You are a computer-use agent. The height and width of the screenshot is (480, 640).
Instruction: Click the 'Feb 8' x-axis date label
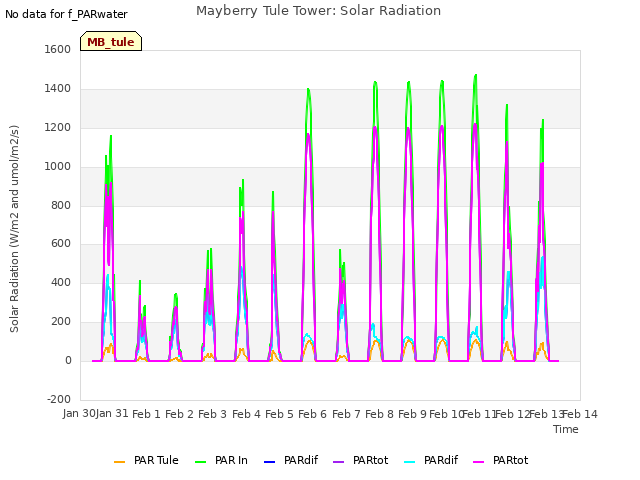379,414
